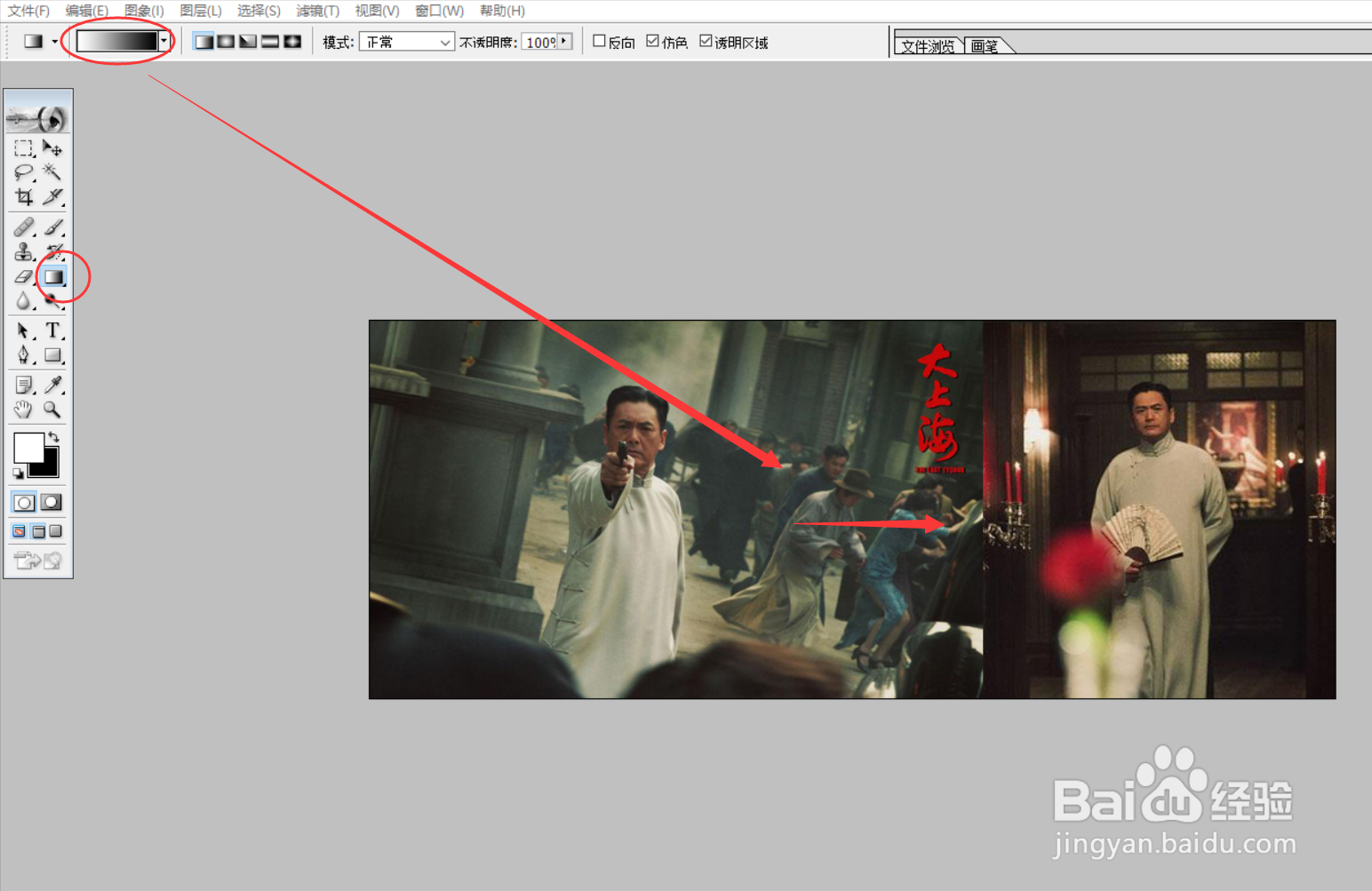
Task: Select the Eyedropper tool
Action: [x=52, y=385]
